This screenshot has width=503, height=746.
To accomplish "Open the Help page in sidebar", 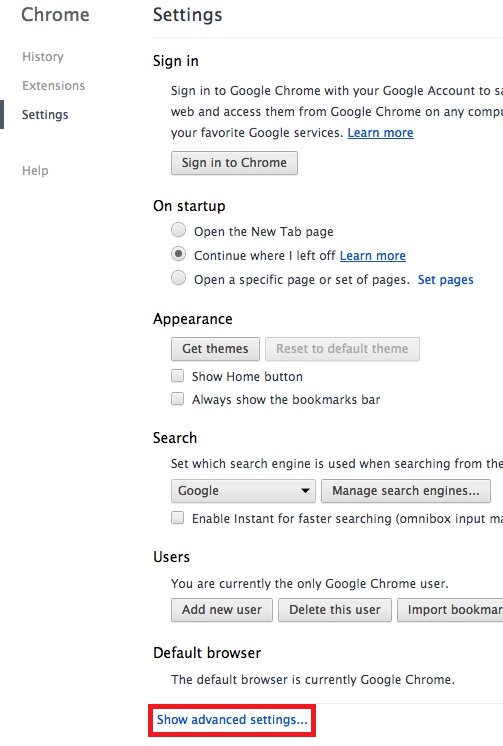I will pyautogui.click(x=35, y=170).
